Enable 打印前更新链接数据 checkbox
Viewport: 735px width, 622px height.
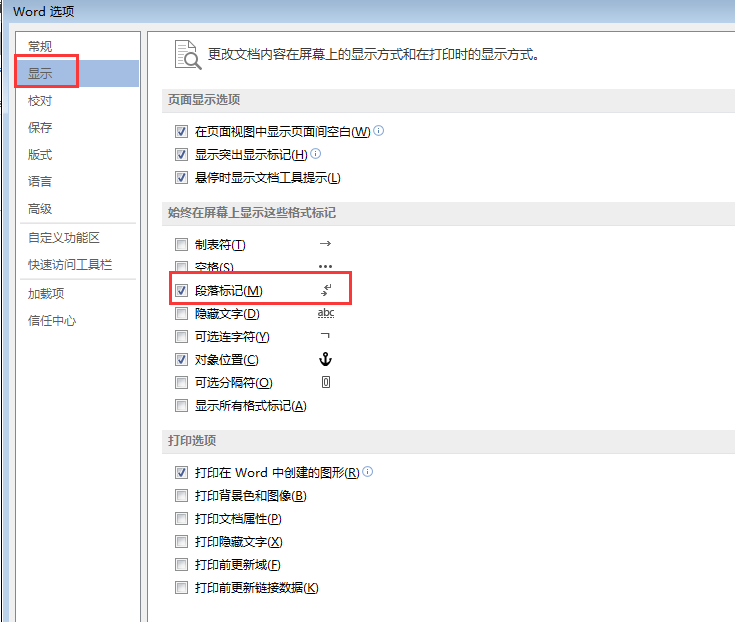[x=181, y=588]
